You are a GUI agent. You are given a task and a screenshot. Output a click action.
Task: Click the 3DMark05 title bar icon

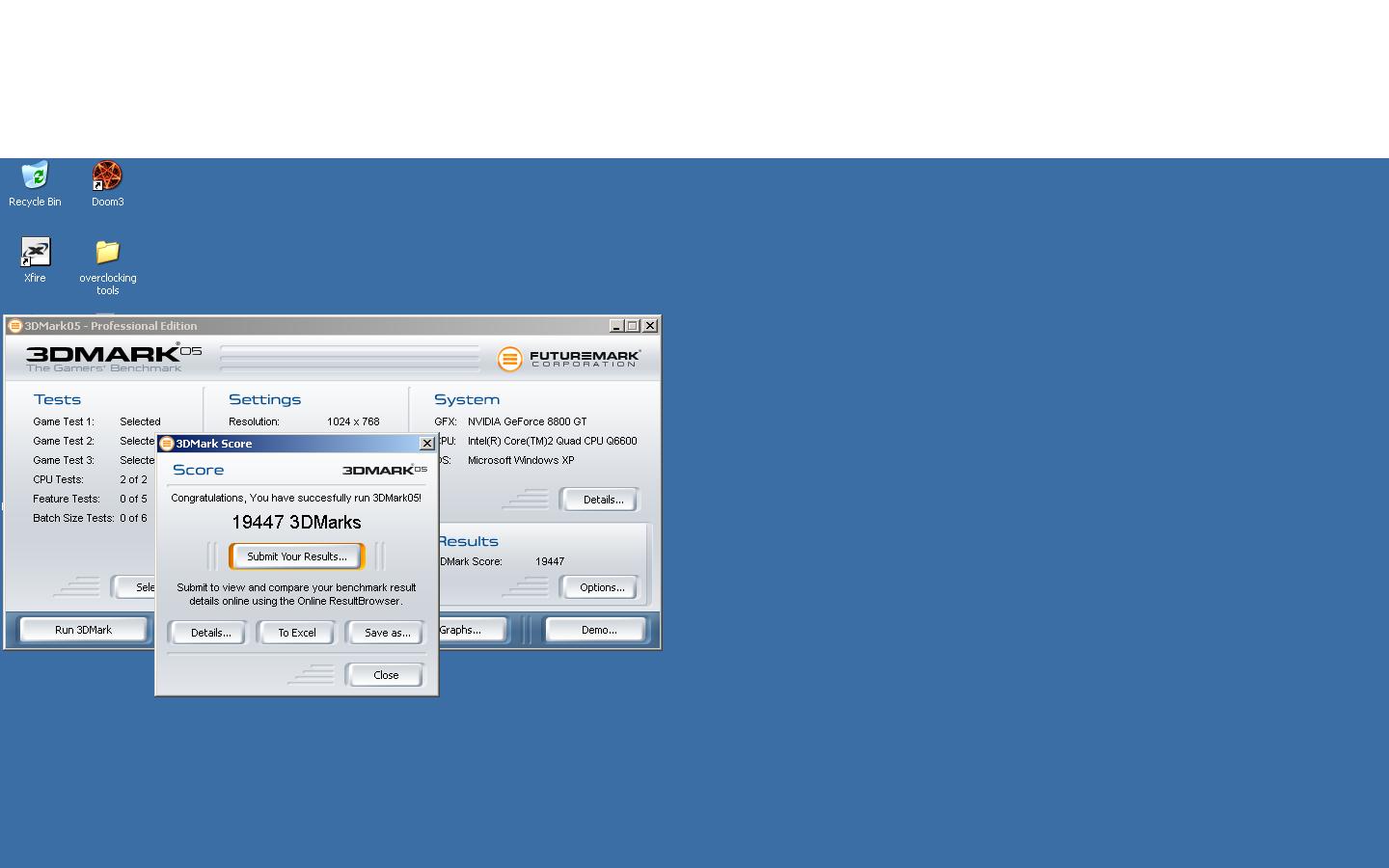pos(14,326)
